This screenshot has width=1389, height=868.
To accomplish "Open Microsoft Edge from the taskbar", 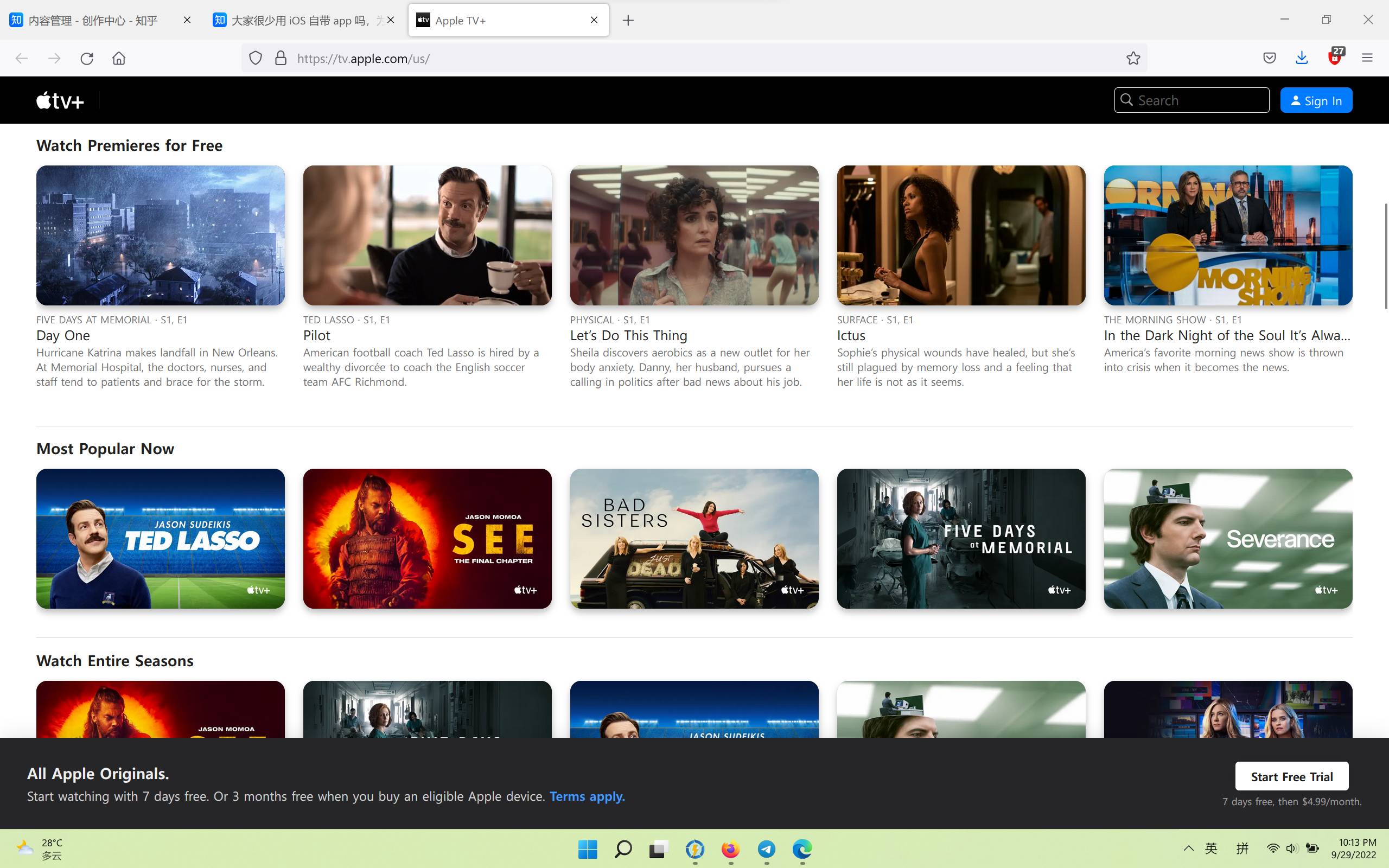I will click(802, 849).
